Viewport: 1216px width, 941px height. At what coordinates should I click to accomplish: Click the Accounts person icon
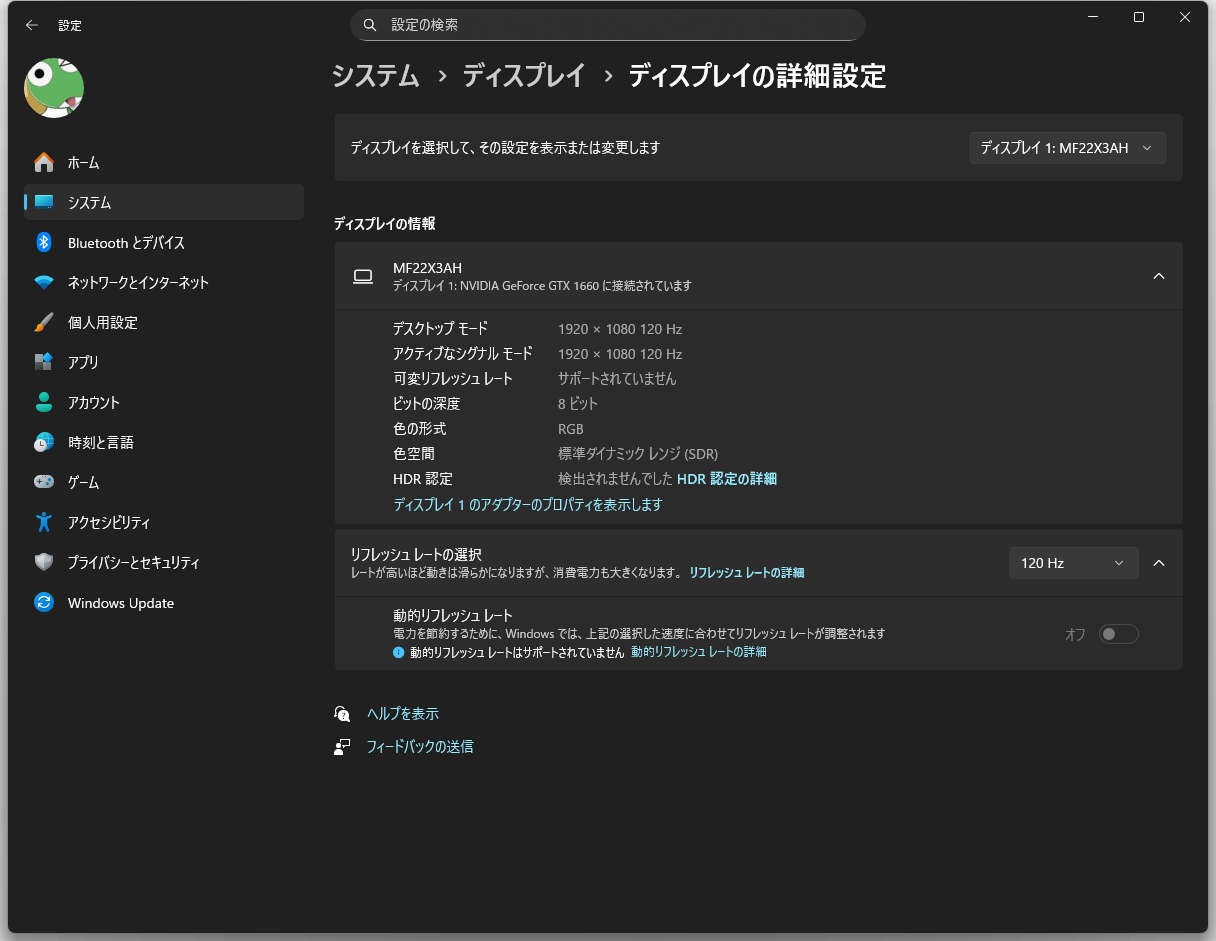pos(44,402)
